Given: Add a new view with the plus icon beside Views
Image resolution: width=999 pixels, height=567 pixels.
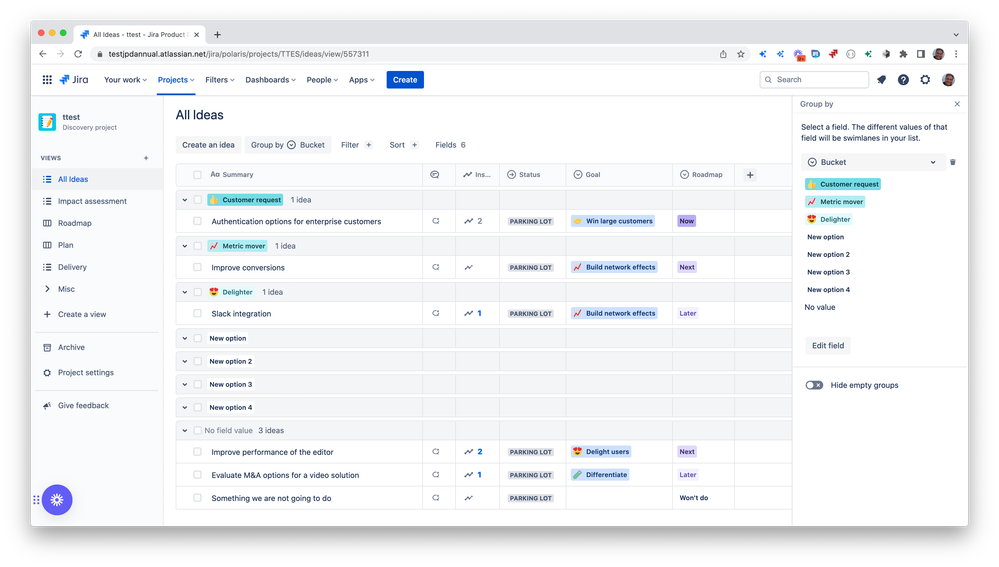Looking at the screenshot, I should (x=146, y=158).
